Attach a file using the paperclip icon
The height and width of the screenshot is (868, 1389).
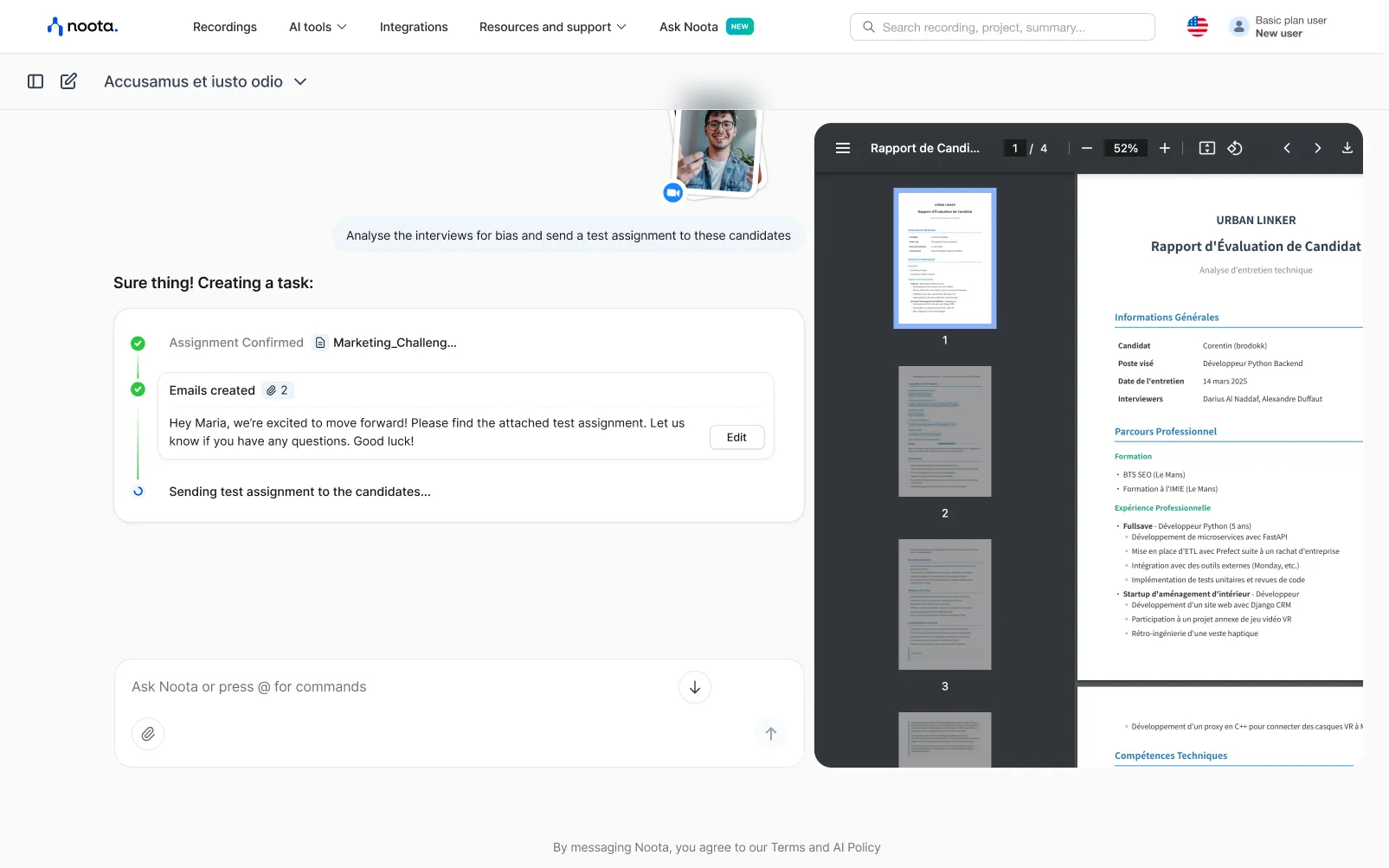[x=148, y=733]
